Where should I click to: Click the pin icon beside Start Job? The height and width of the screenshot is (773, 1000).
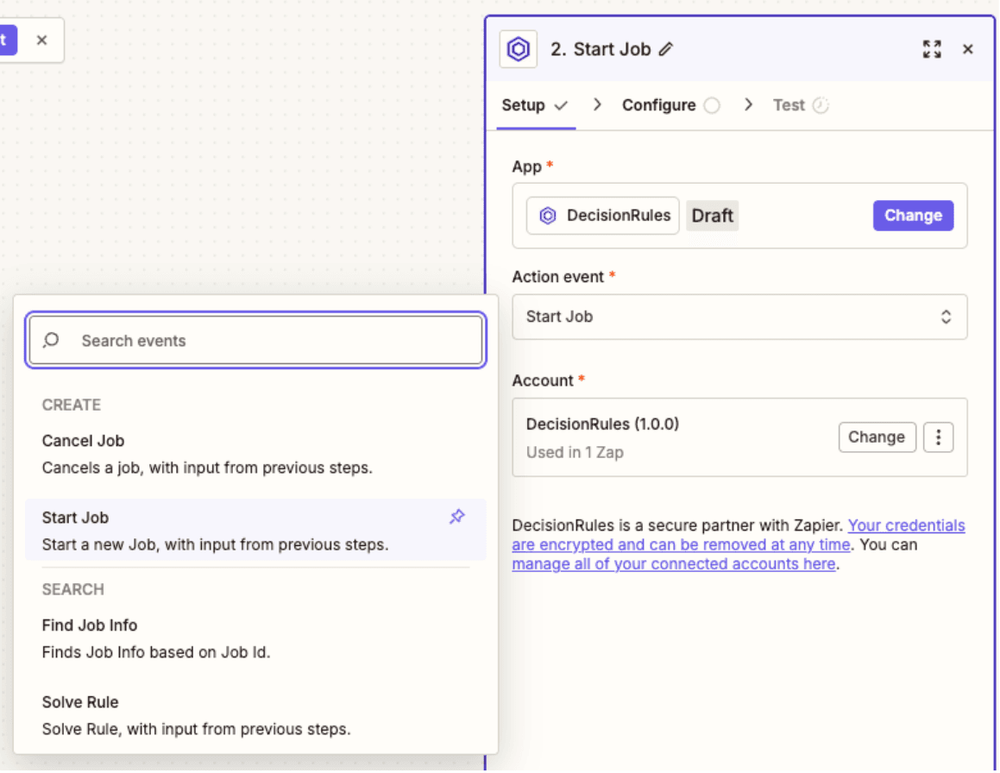(x=457, y=517)
